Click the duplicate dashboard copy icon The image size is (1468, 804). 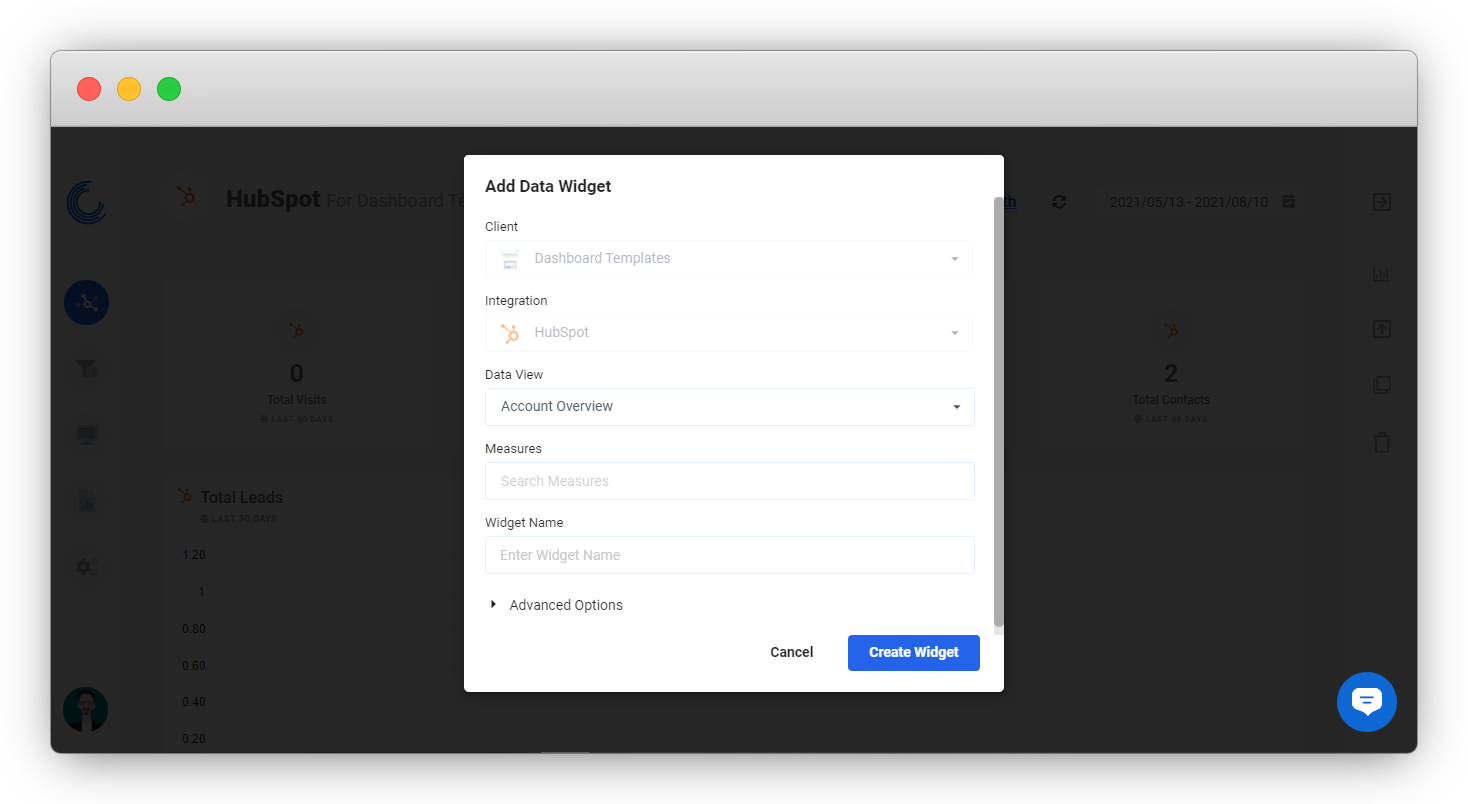[1381, 385]
